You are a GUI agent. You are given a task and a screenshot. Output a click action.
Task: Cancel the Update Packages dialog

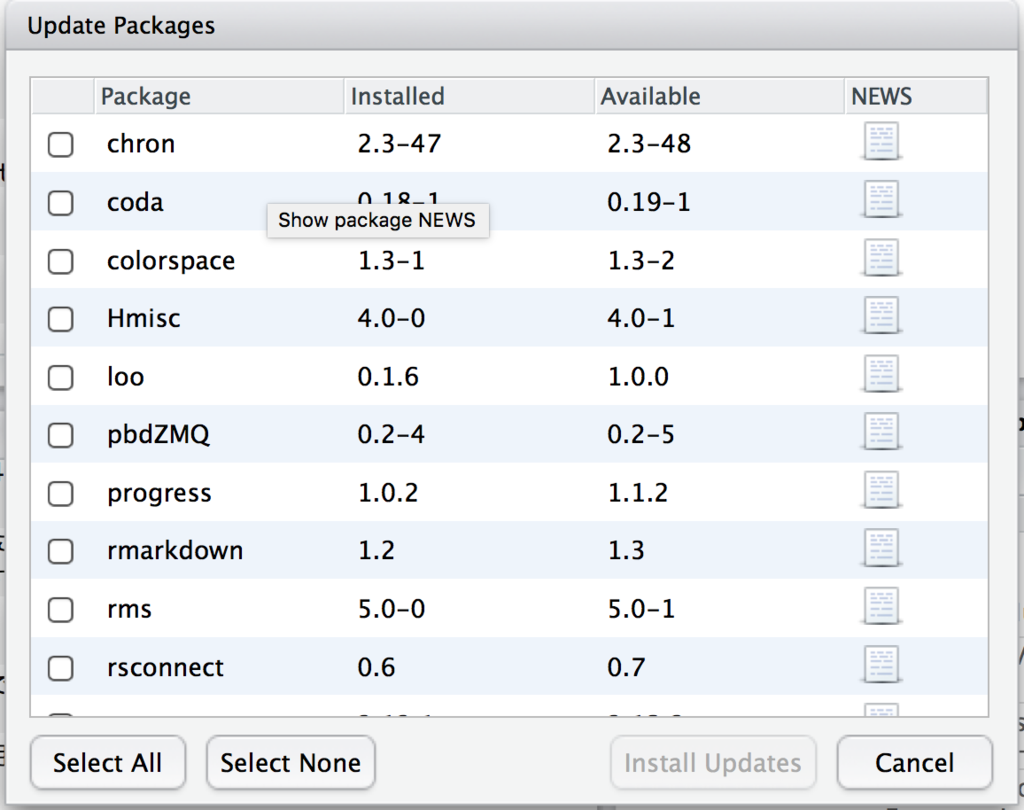[x=914, y=762]
